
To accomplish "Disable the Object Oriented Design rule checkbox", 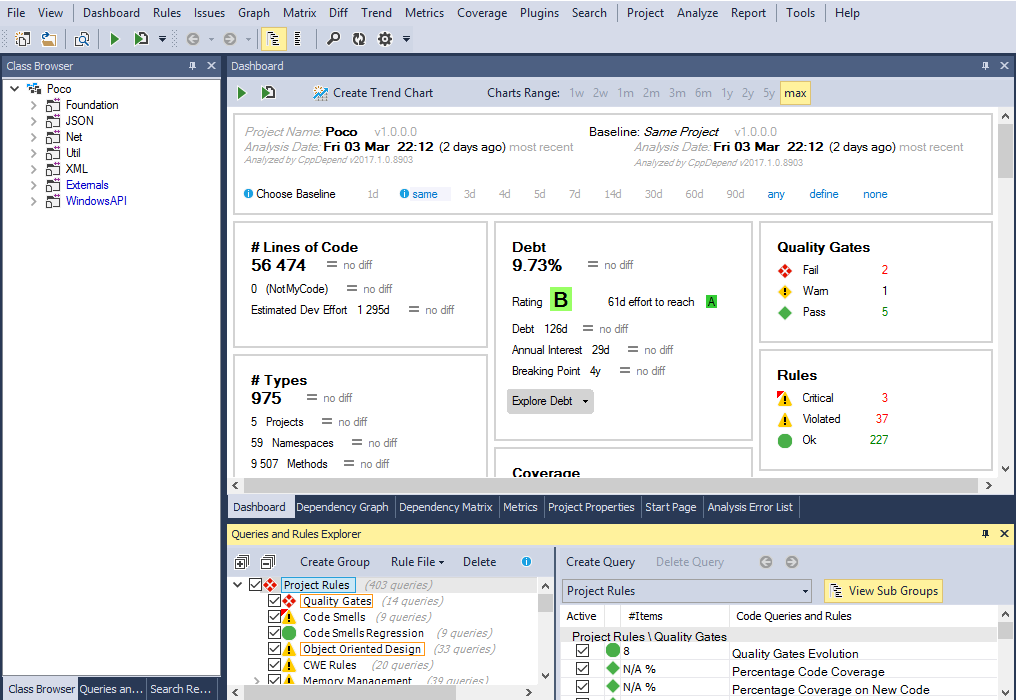I will point(273,649).
